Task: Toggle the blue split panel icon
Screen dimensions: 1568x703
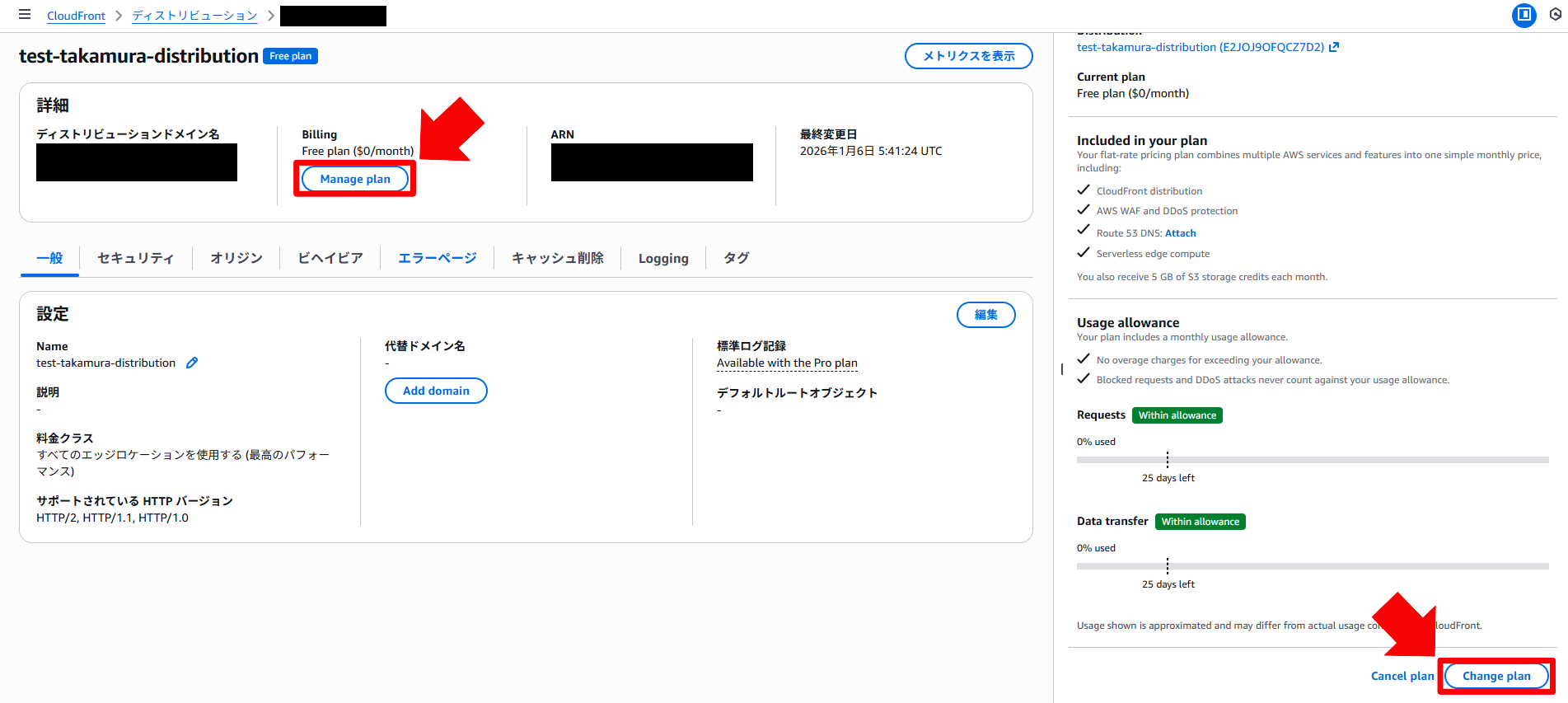Action: tap(1524, 15)
